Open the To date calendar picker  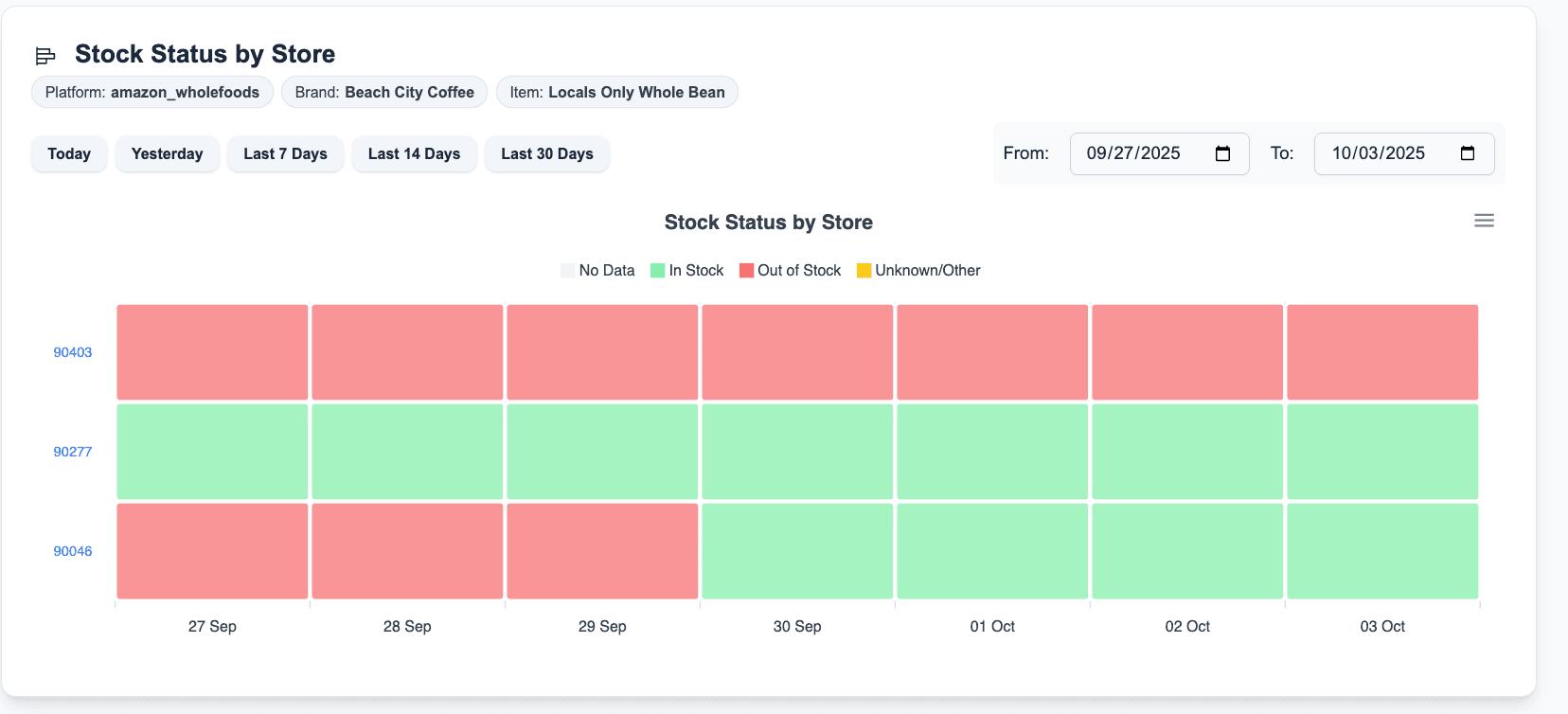(x=1467, y=153)
